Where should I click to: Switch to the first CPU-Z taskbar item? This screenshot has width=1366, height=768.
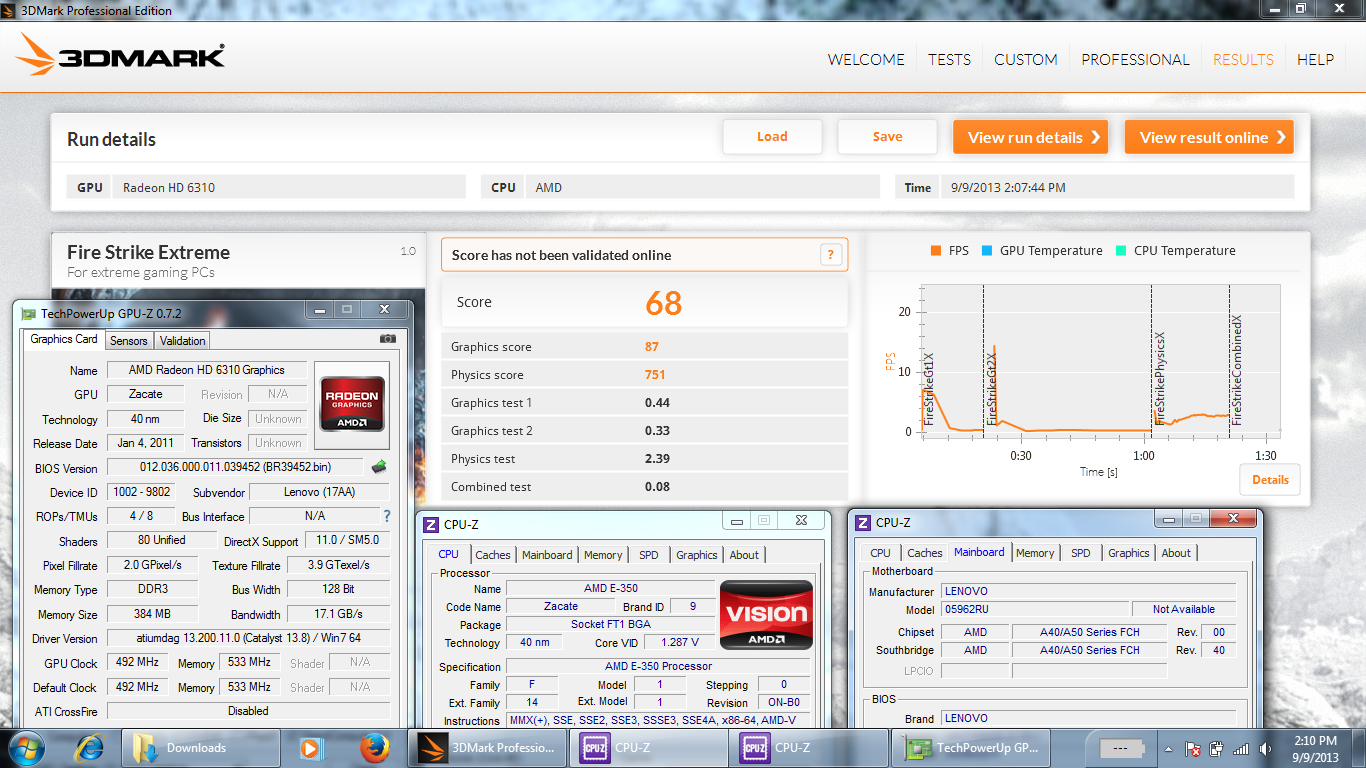pyautogui.click(x=648, y=748)
